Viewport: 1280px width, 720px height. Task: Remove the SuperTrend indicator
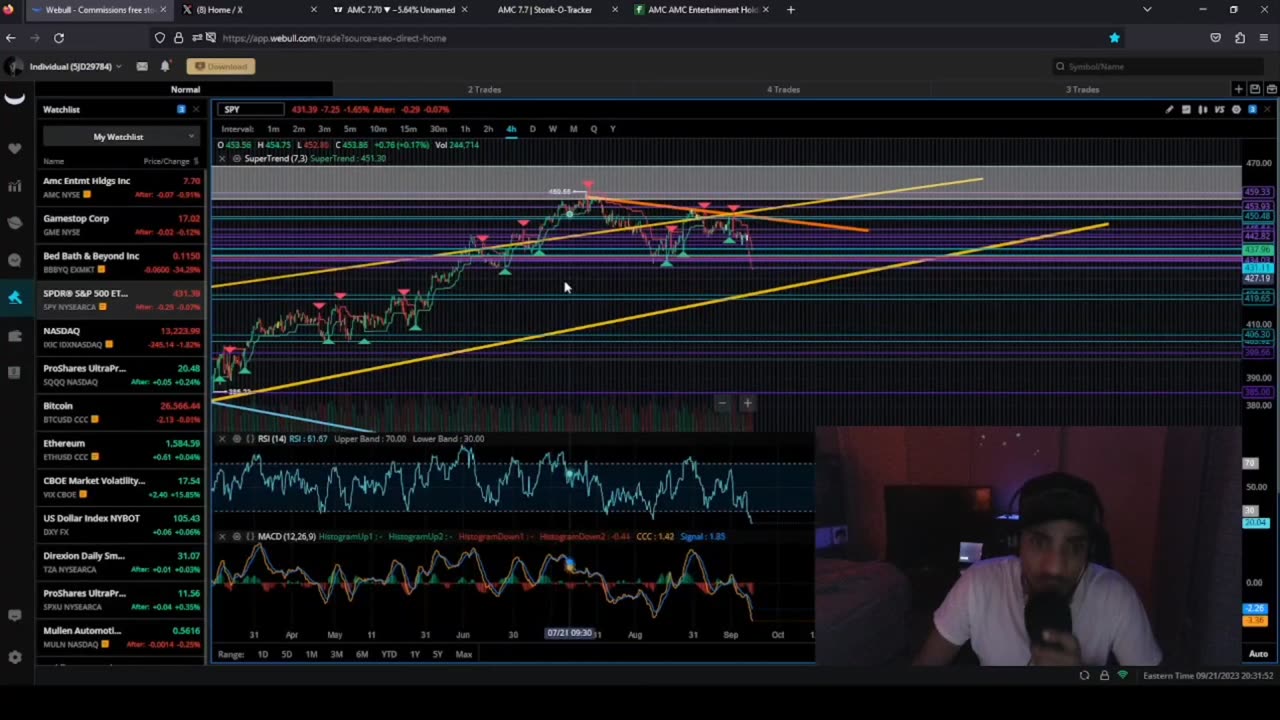coord(222,158)
